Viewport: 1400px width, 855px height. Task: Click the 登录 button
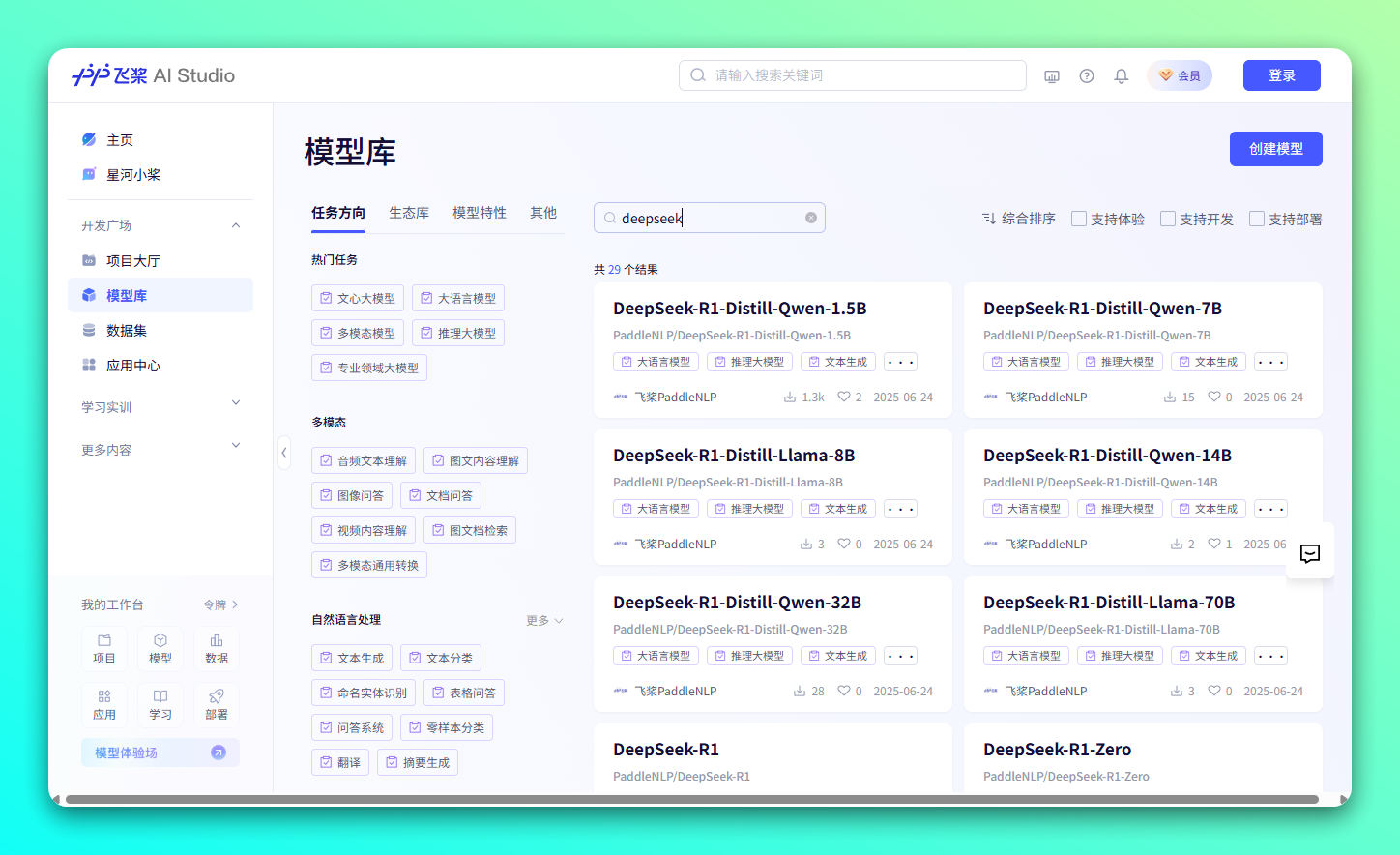(1282, 75)
